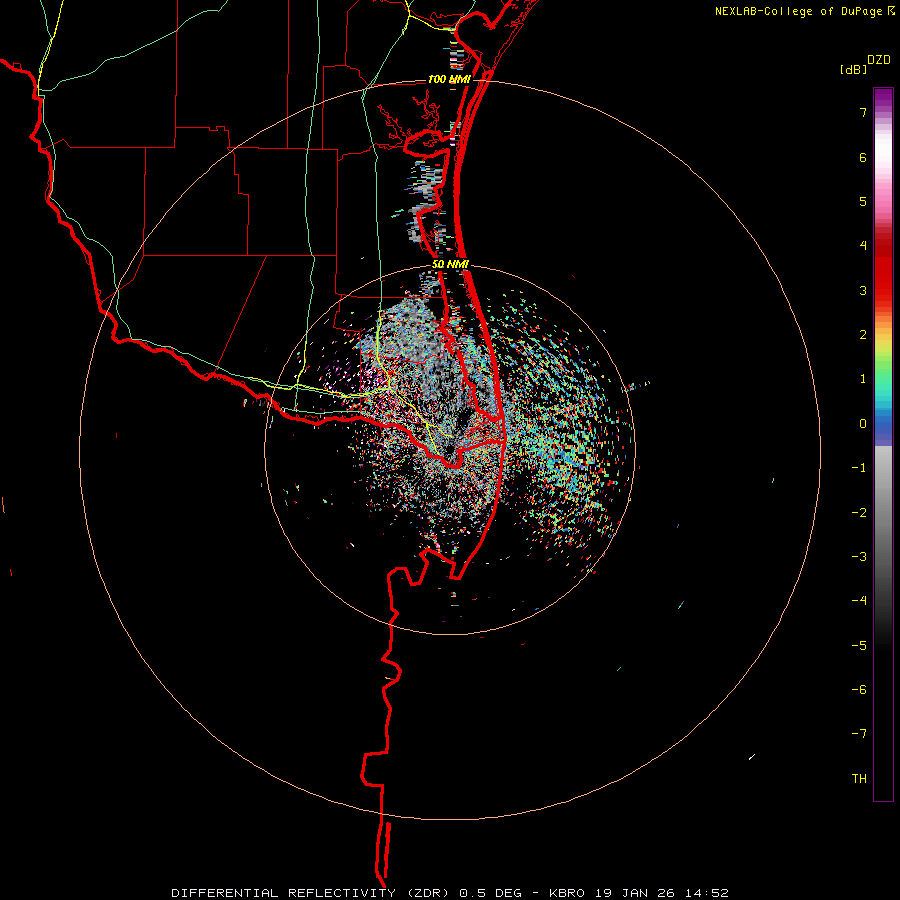Click the -5 value on the ZDR scale
Image resolution: width=900 pixels, height=900 pixels.
[x=859, y=645]
